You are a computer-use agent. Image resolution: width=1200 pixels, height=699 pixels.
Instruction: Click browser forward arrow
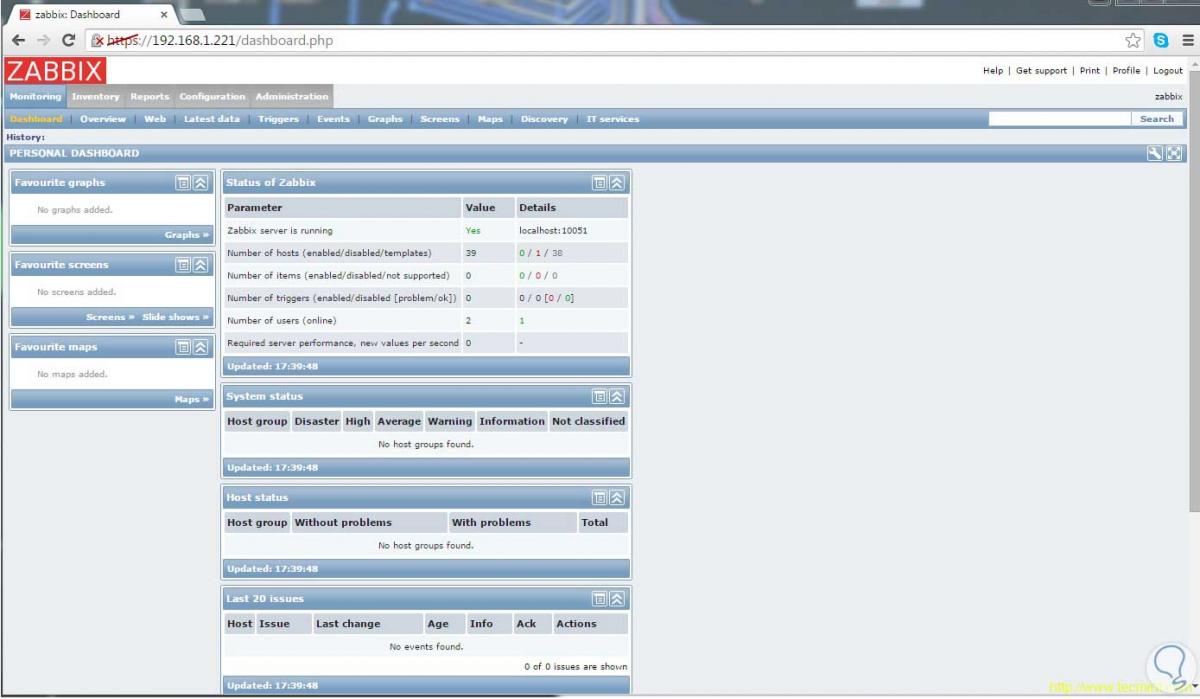tap(43, 40)
